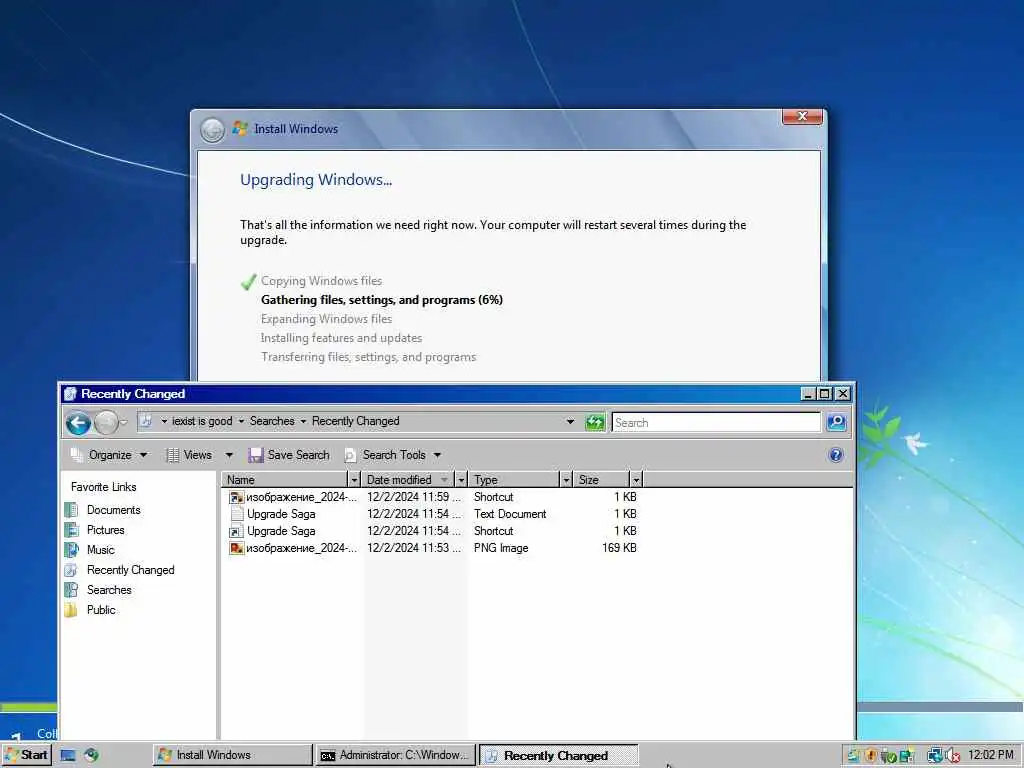Select the изображение shortcut file icon
The image size is (1024, 768).
(236, 497)
